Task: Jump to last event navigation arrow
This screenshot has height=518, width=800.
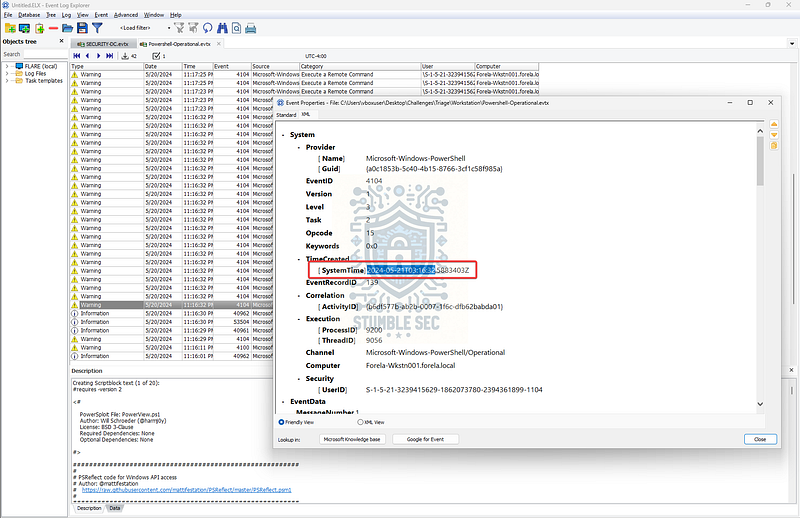Action: [x=109, y=56]
